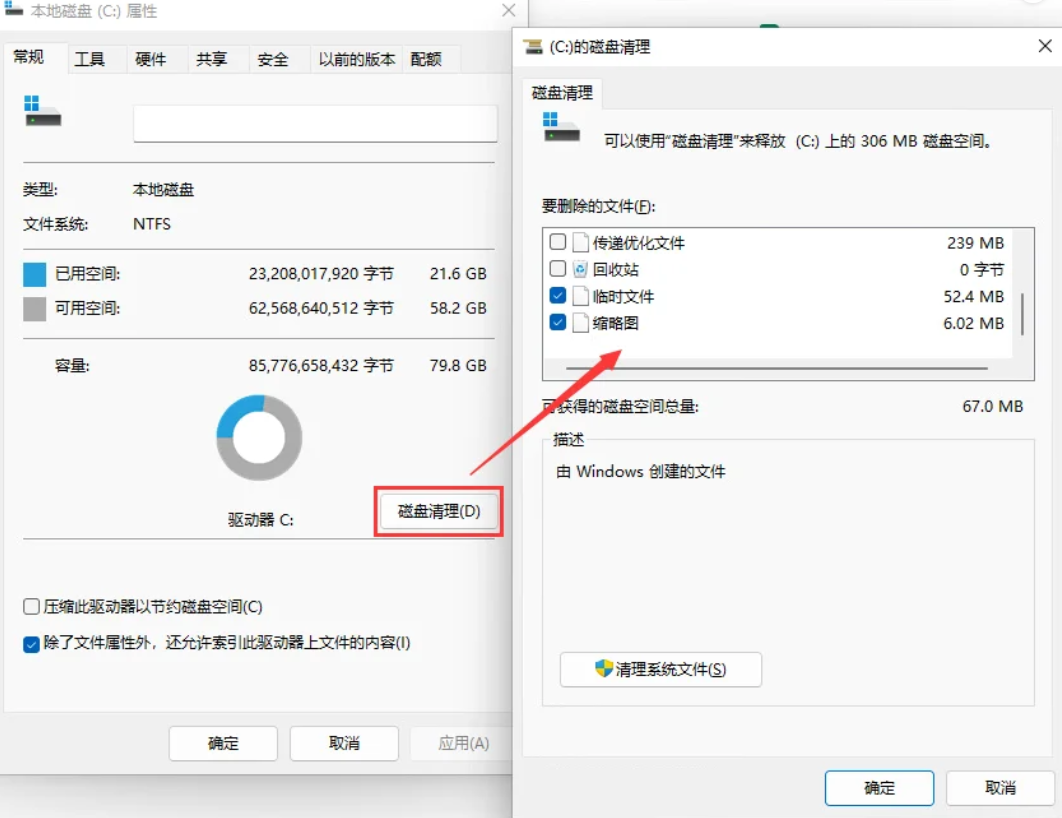This screenshot has height=818, width=1062.
Task: Click the Disk Cleanup title bar icon
Action: [534, 47]
